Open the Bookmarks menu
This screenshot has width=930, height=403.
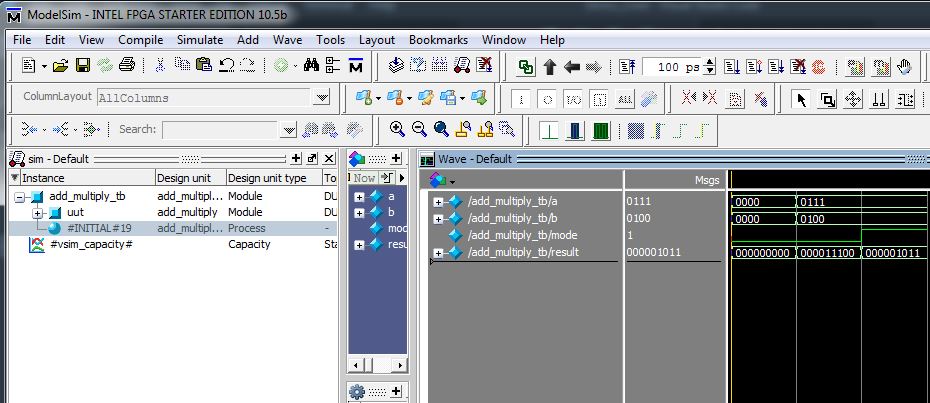point(438,40)
